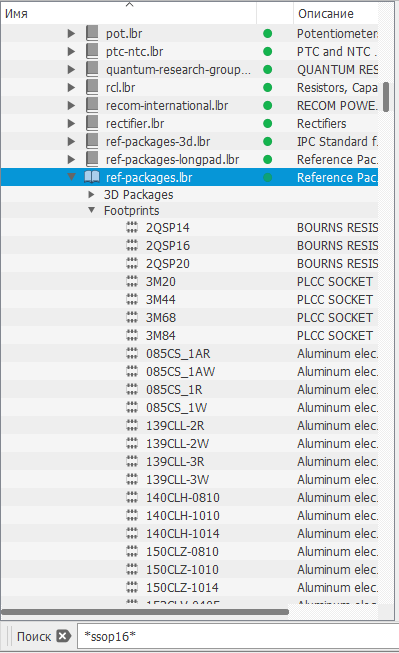Select the 3M68 footprint row
This screenshot has height=653, width=399.
click(x=190, y=317)
